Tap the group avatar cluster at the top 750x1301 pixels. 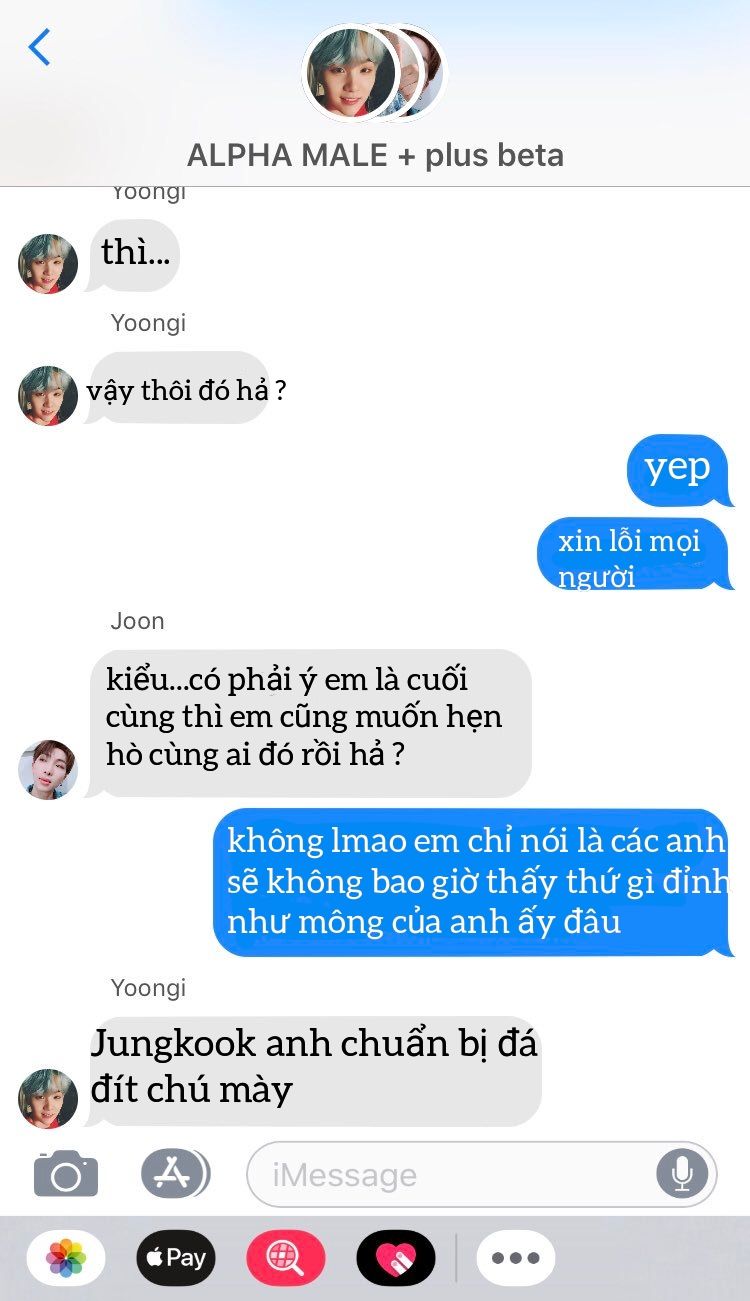[374, 72]
